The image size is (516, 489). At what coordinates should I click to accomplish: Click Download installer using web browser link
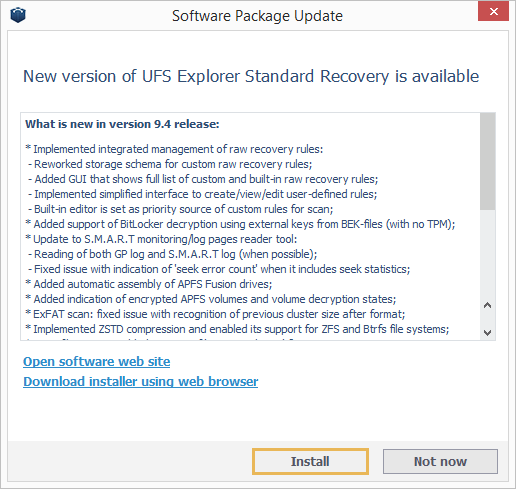point(141,382)
